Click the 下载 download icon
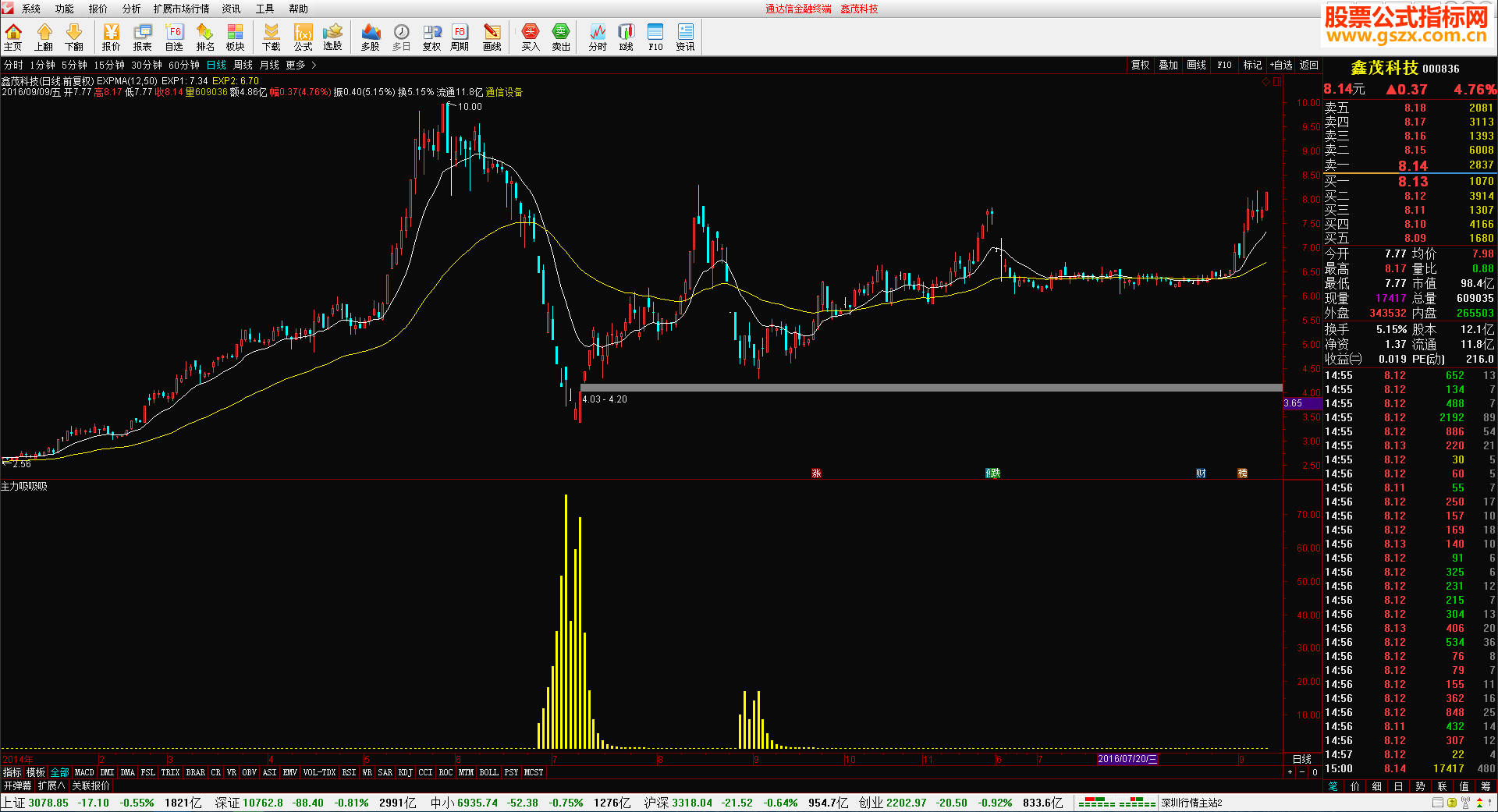The height and width of the screenshot is (812, 1498). (272, 37)
